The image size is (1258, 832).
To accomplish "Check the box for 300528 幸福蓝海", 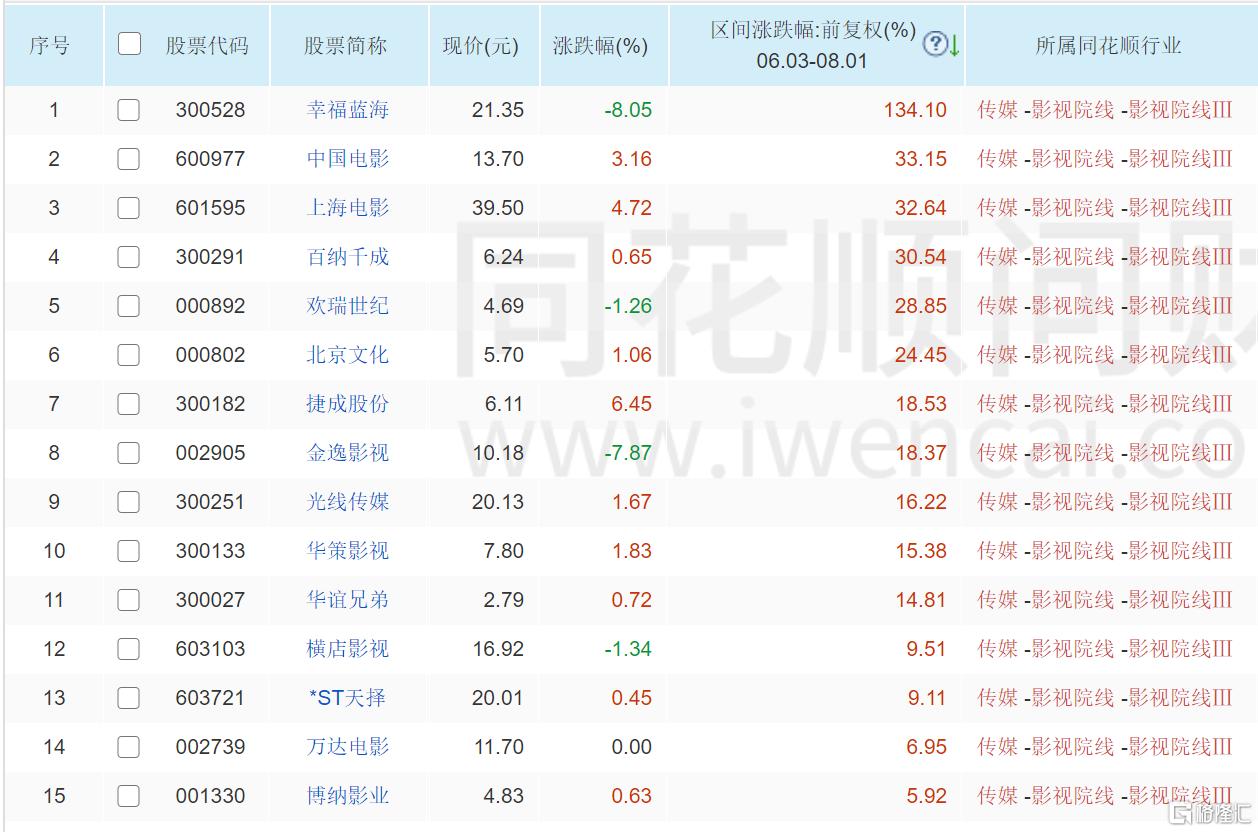I will pos(128,110).
